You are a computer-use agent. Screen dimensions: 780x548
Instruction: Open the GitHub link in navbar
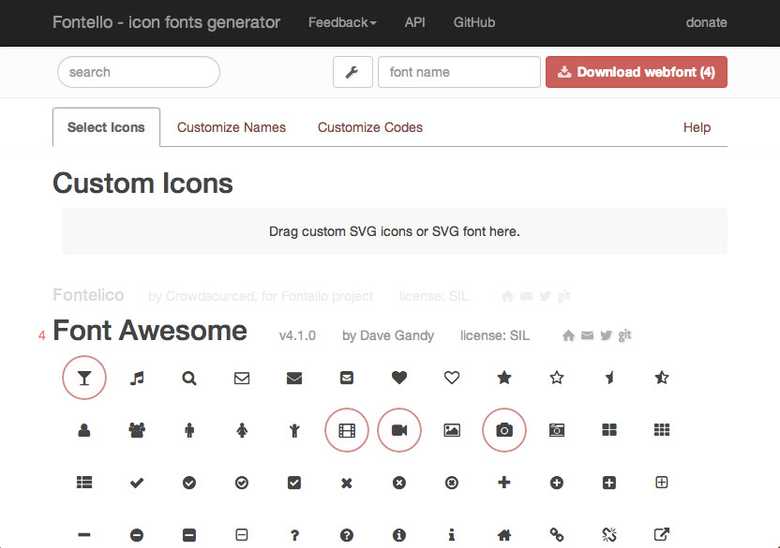[474, 22]
